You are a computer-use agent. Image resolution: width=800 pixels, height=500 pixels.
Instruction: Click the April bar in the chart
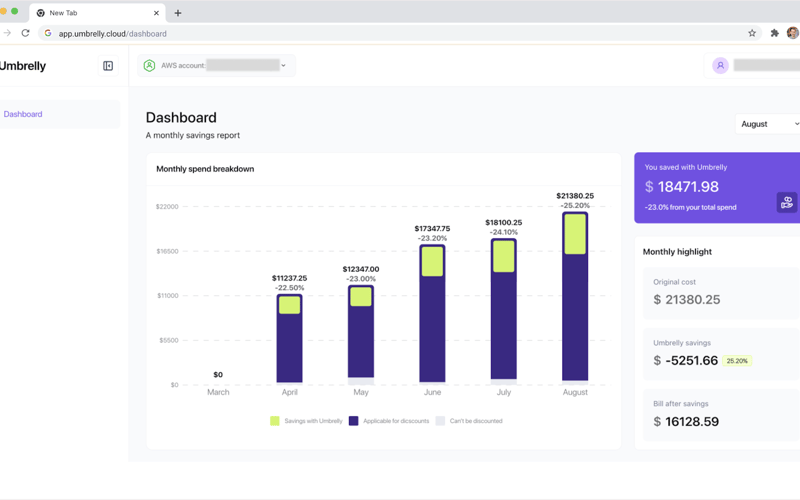pyautogui.click(x=289, y=338)
